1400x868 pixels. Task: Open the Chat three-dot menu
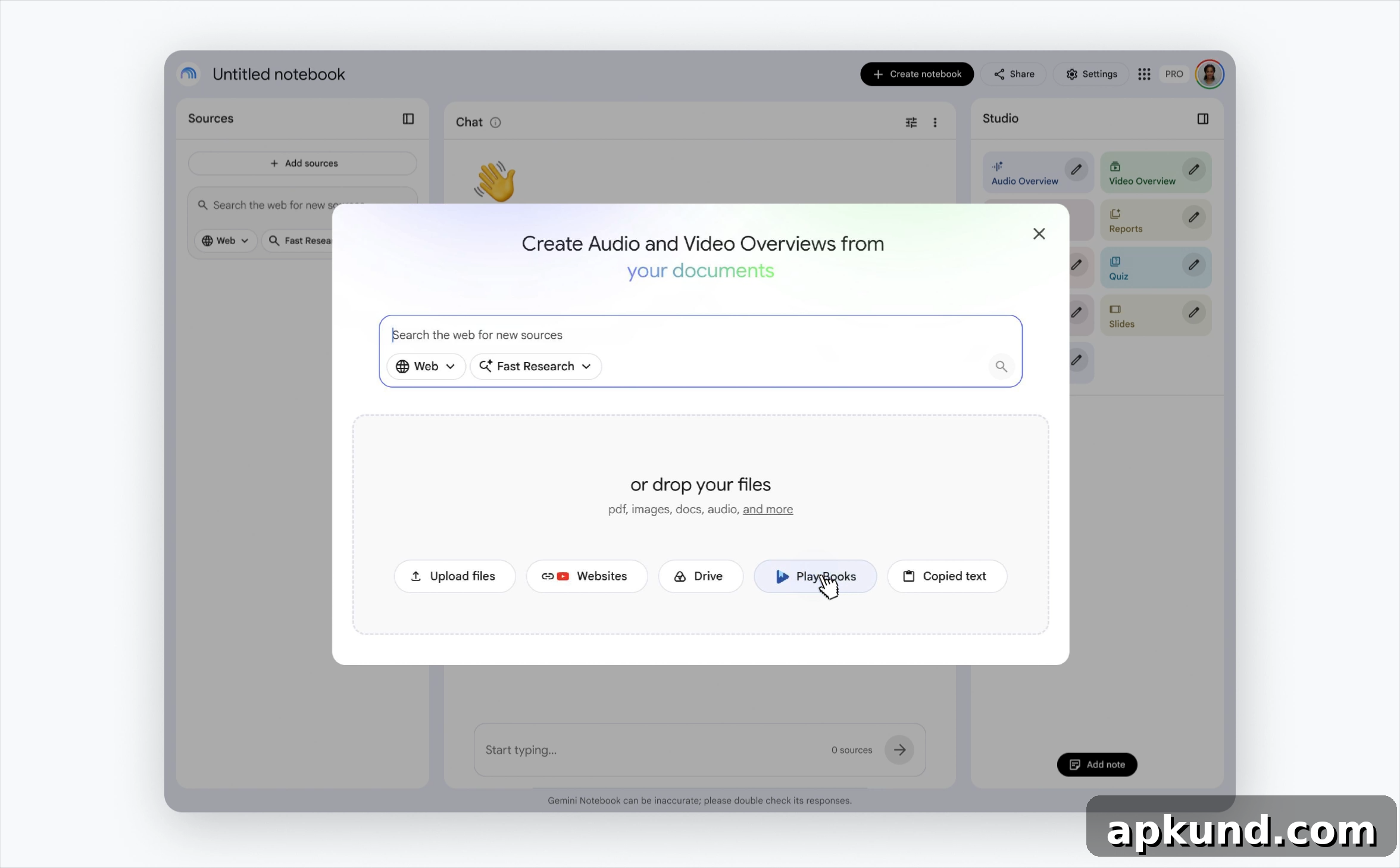point(935,122)
